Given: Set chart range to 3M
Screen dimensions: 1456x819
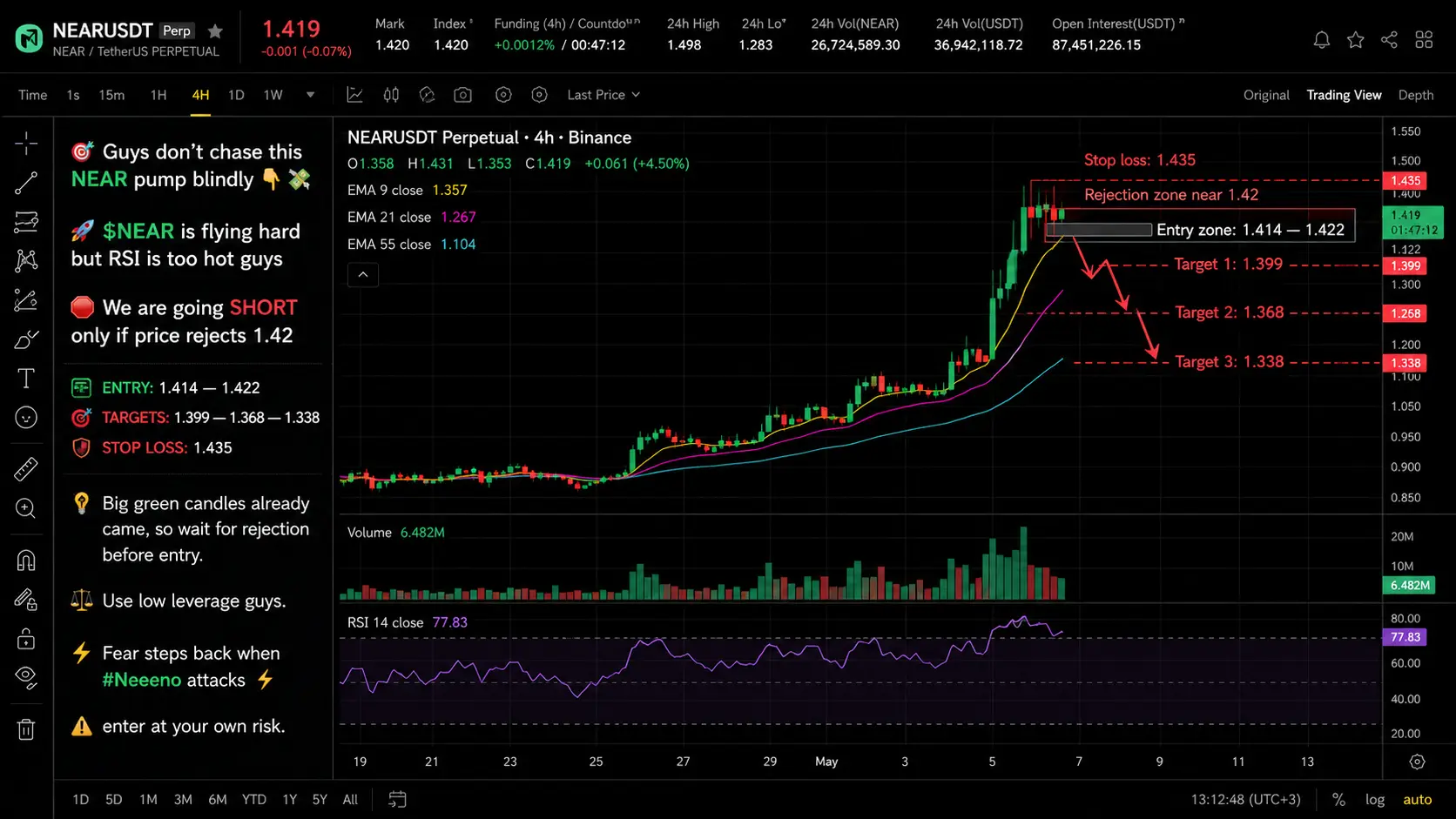Looking at the screenshot, I should pos(183,799).
